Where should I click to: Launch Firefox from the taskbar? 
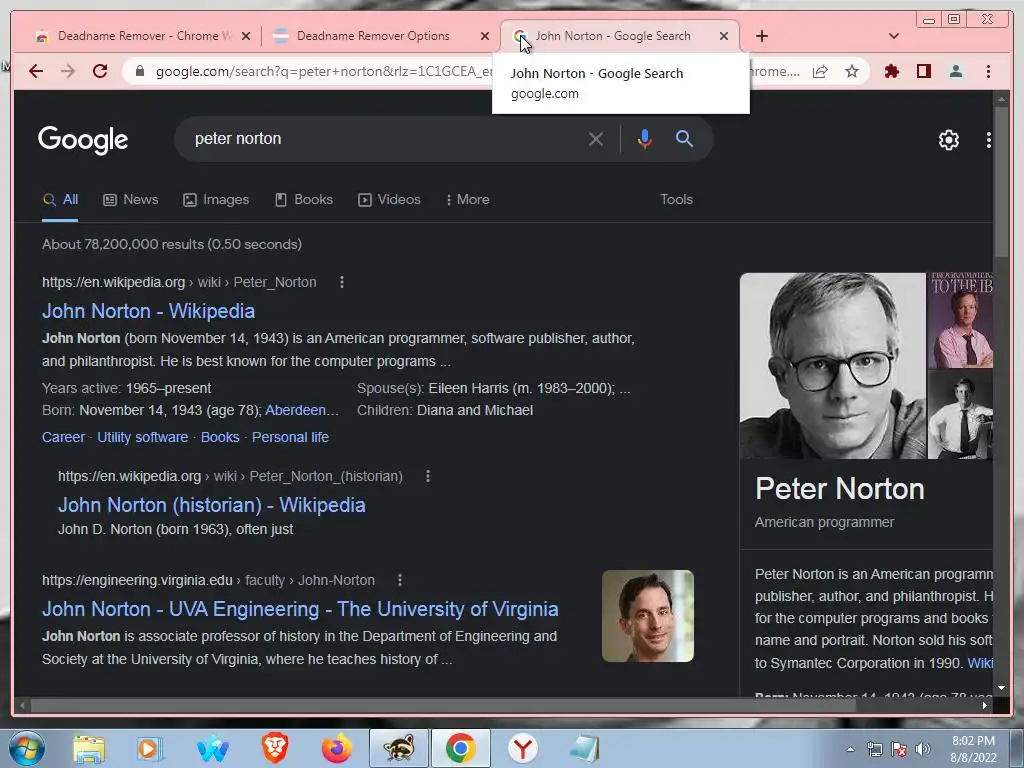click(x=336, y=748)
